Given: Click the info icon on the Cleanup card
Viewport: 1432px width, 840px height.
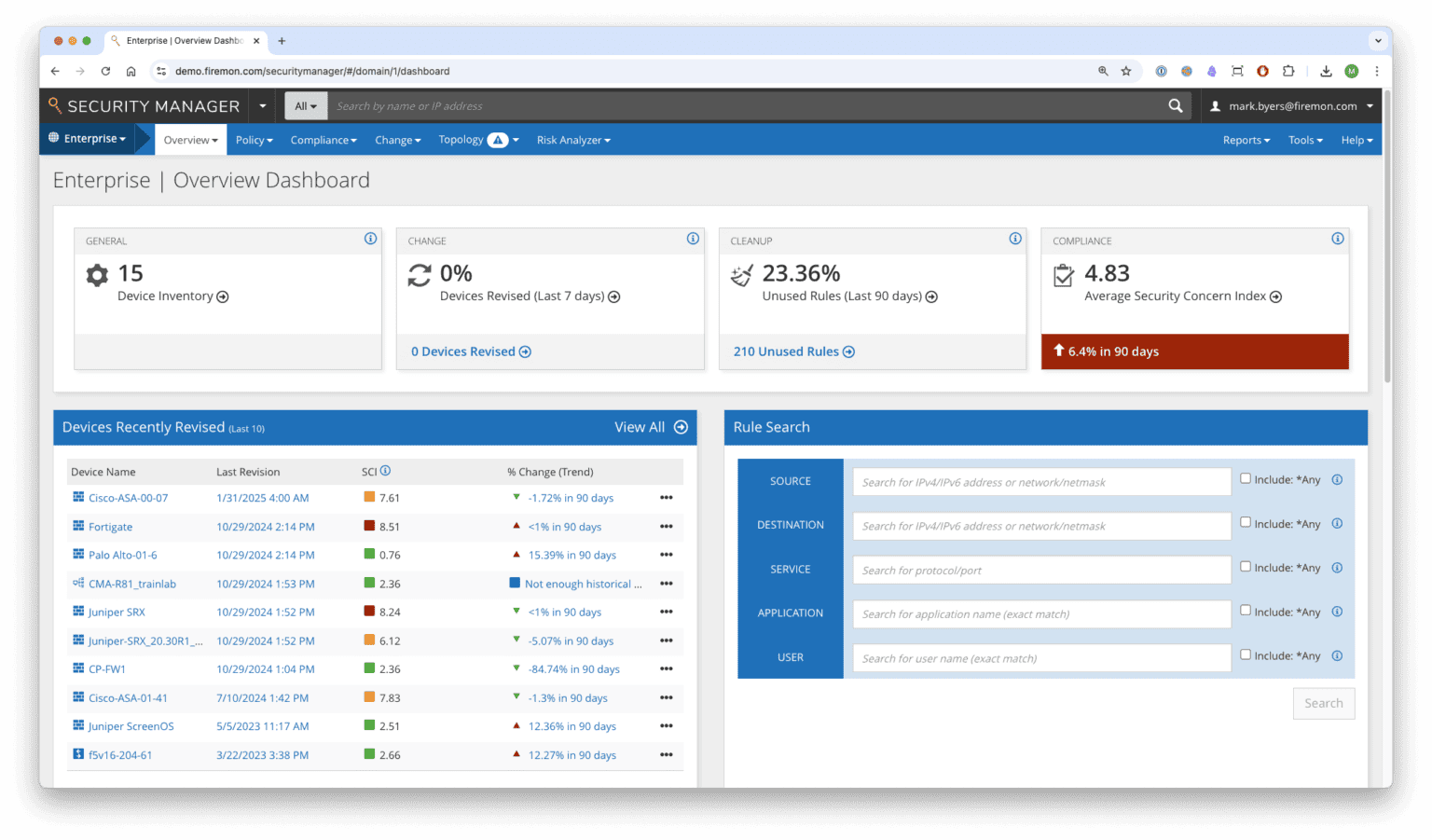Looking at the screenshot, I should tap(1015, 239).
